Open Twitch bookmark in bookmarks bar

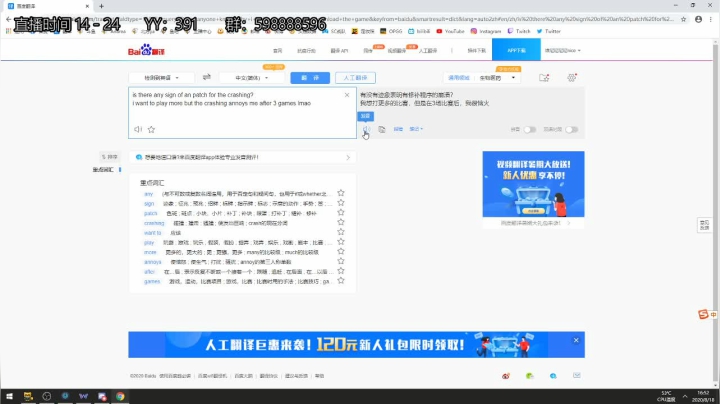click(519, 31)
